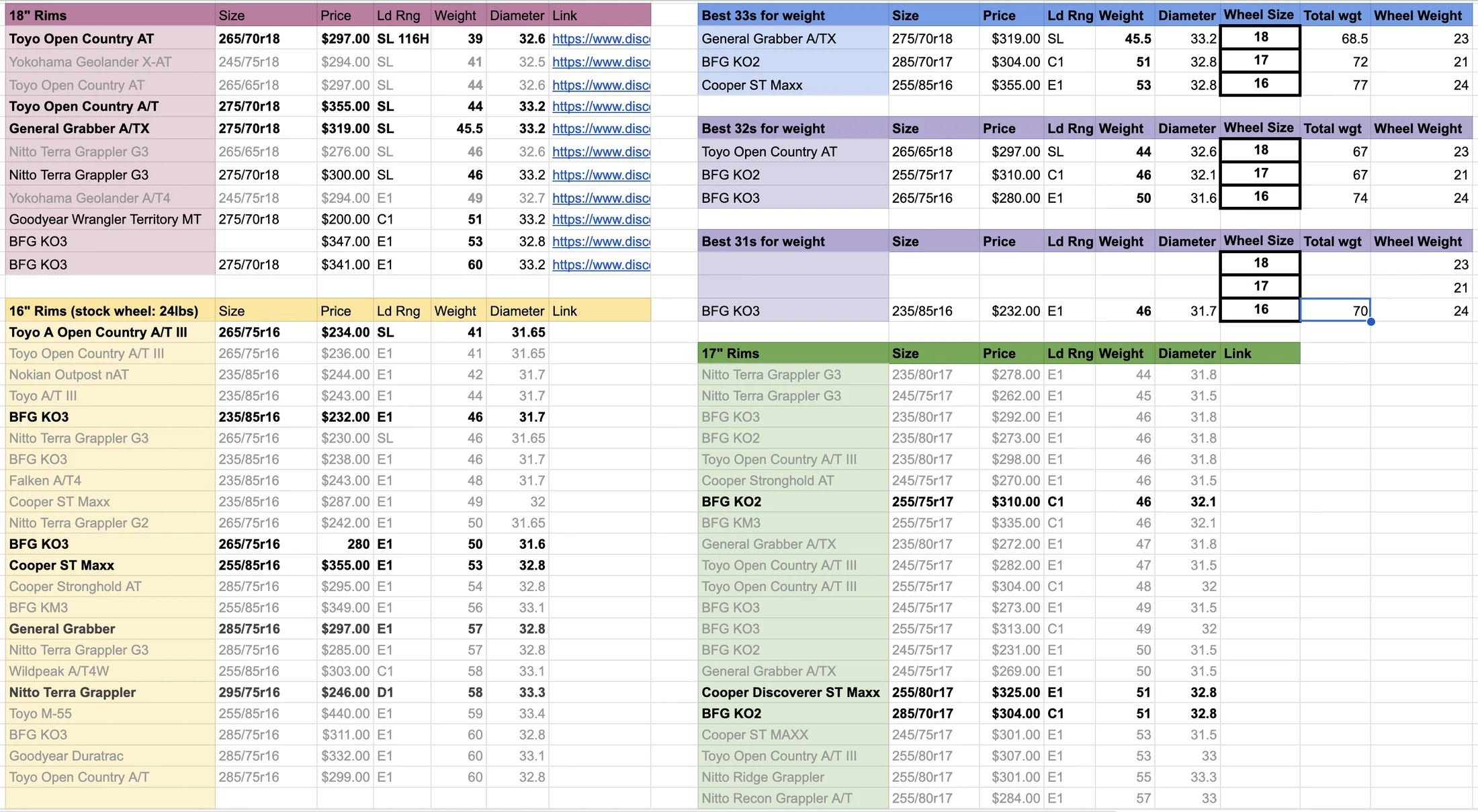Open link for Nitto Terra Grappler G3 $276.00
Image resolution: width=1478 pixels, height=812 pixels.
(601, 152)
